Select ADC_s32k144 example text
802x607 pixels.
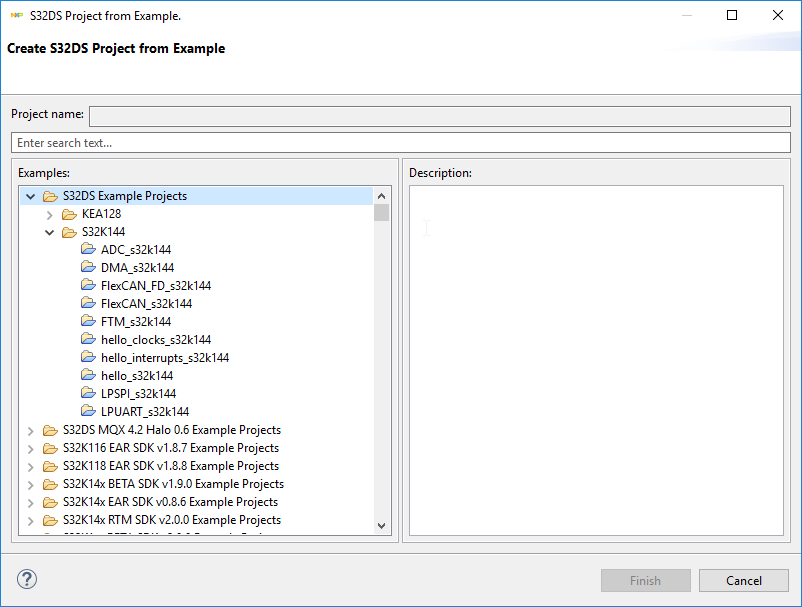(x=136, y=250)
